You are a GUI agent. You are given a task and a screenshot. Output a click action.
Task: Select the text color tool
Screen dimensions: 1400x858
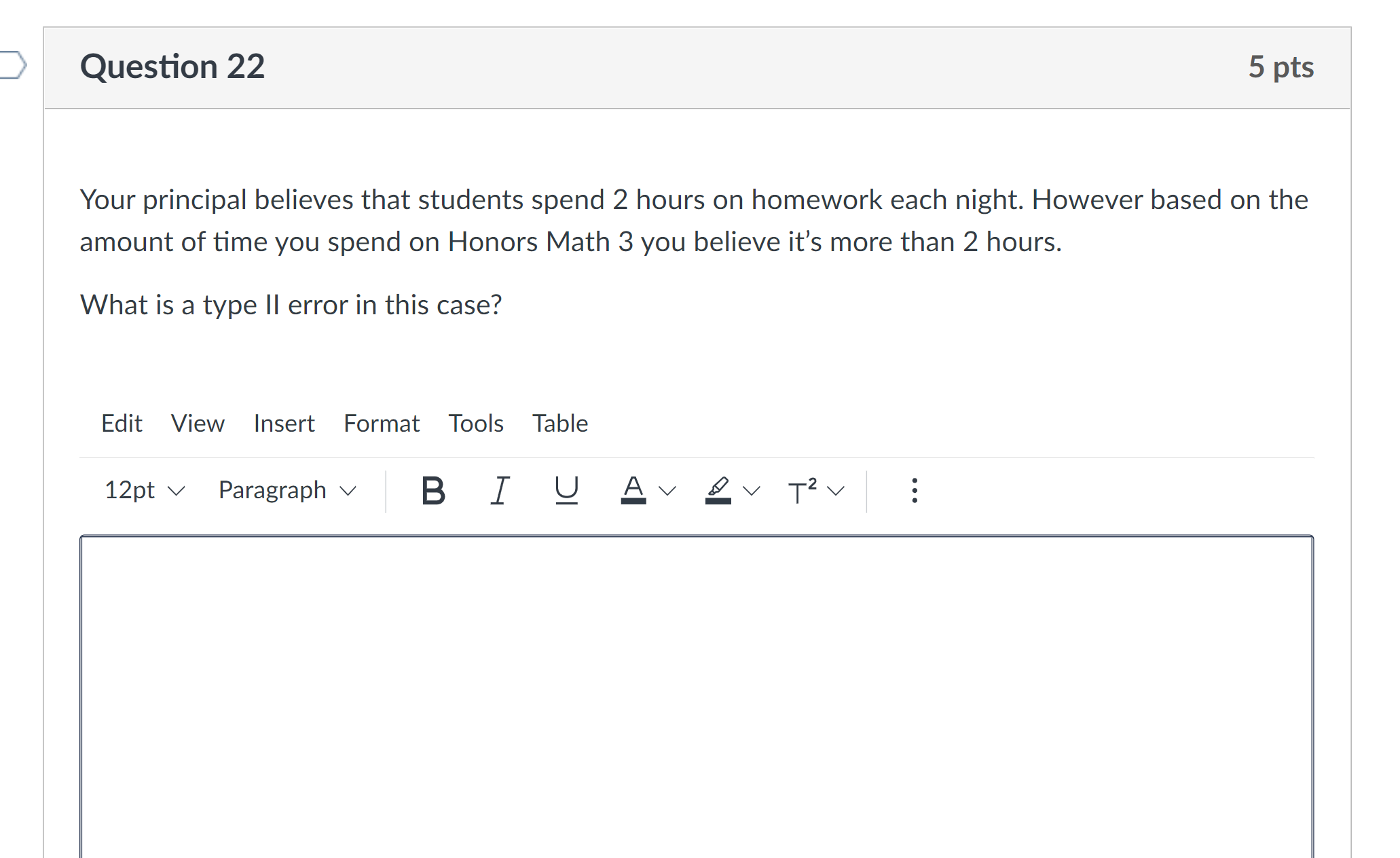633,490
